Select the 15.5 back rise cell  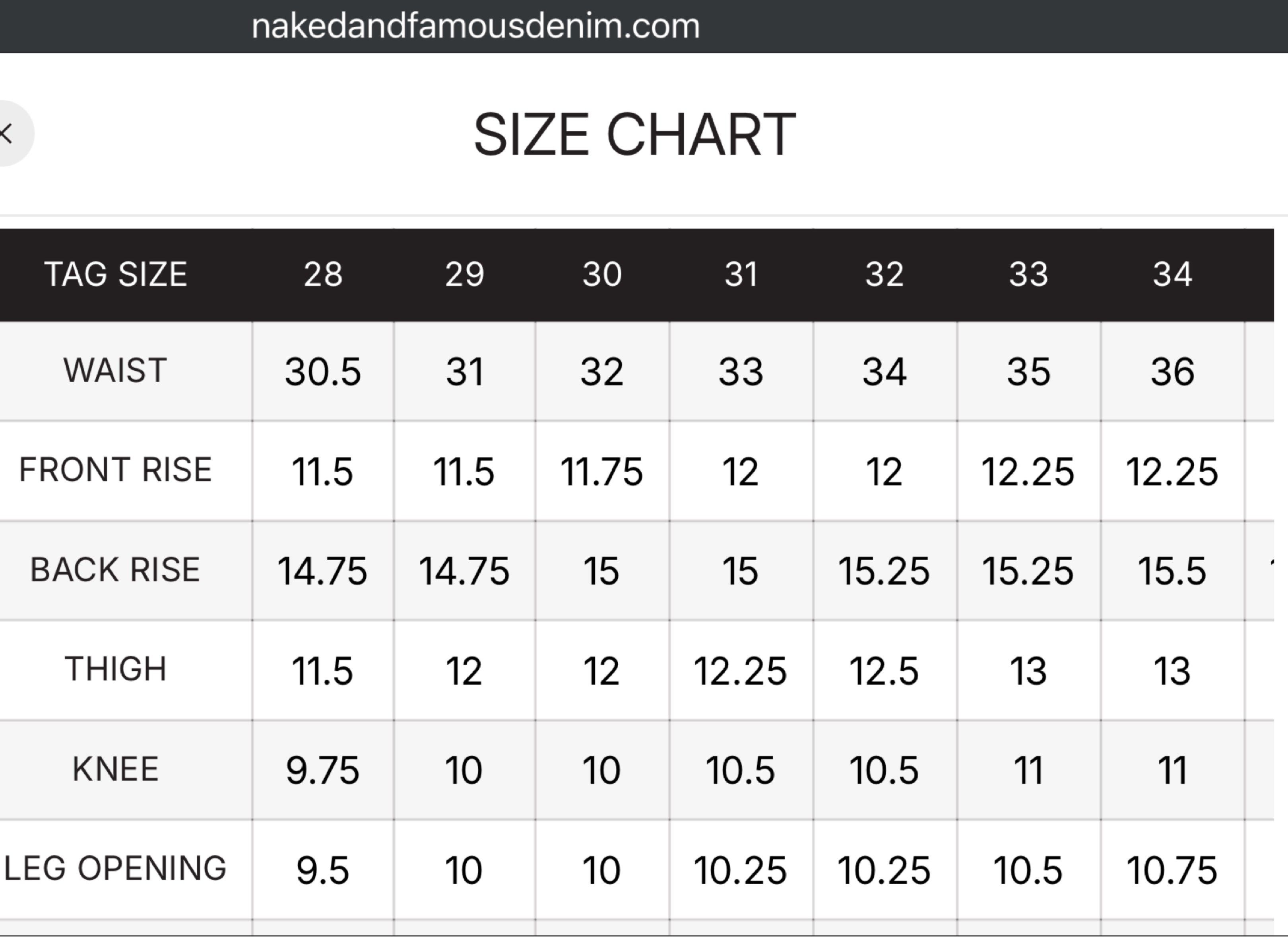pyautogui.click(x=1172, y=571)
